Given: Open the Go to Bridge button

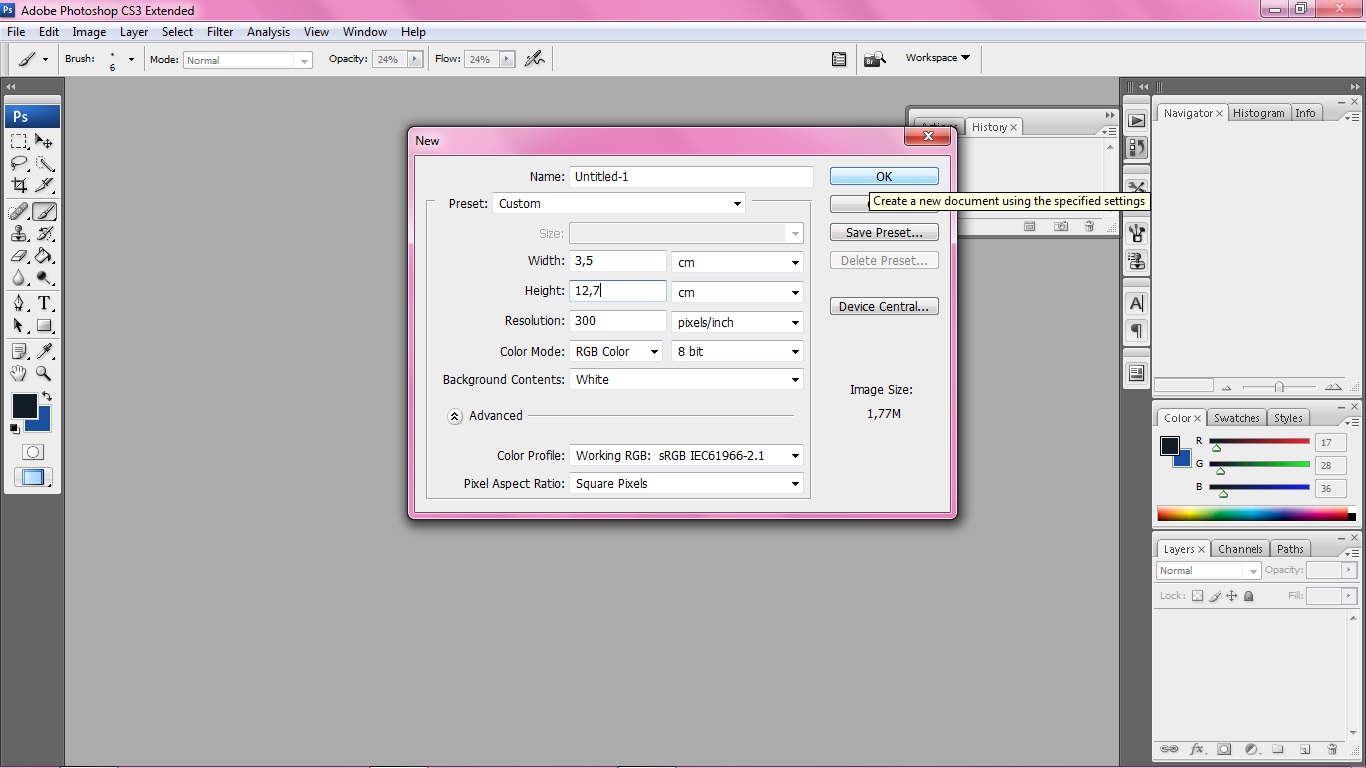Looking at the screenshot, I should 875,59.
